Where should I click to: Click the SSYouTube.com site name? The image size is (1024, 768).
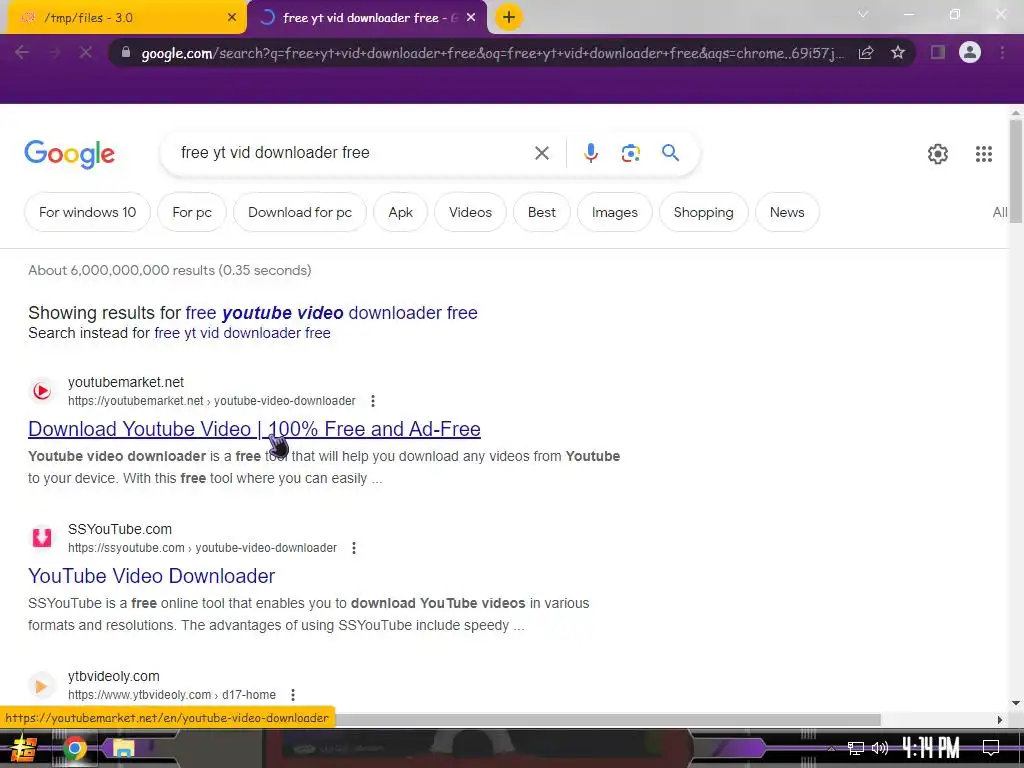pos(120,529)
